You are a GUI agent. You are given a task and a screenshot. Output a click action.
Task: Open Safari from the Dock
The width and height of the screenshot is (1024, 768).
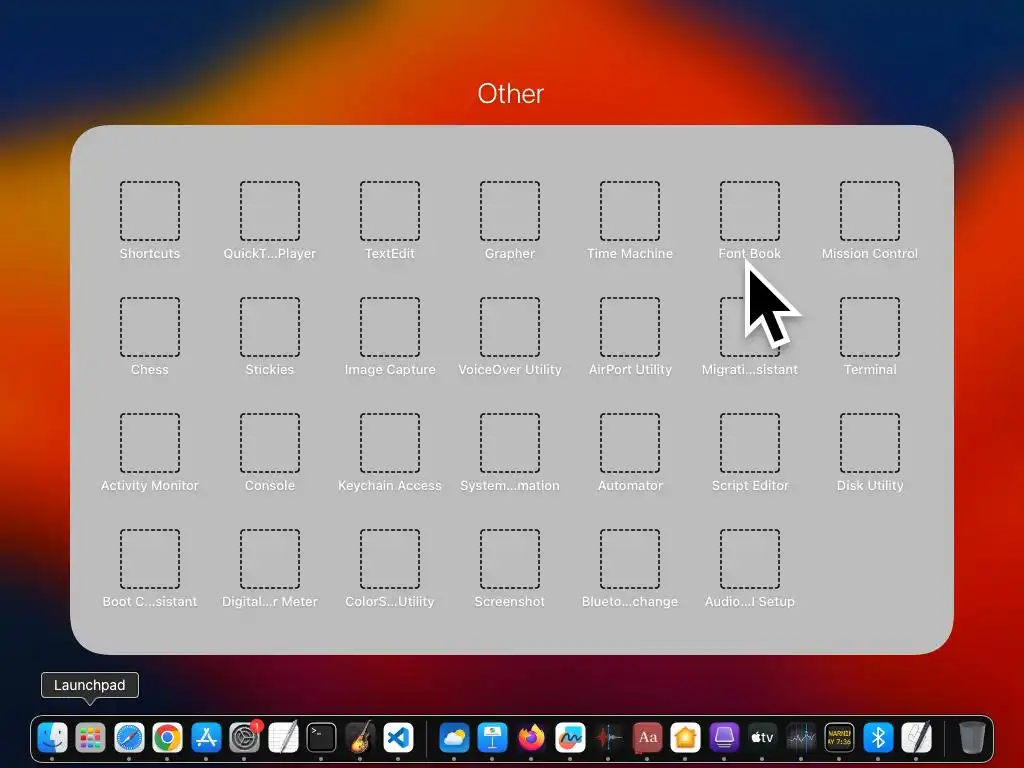(129, 738)
